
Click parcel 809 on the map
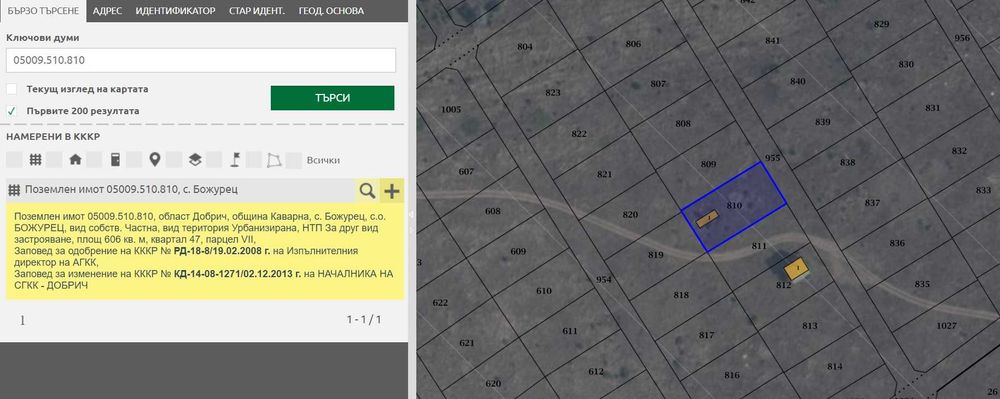(x=708, y=164)
